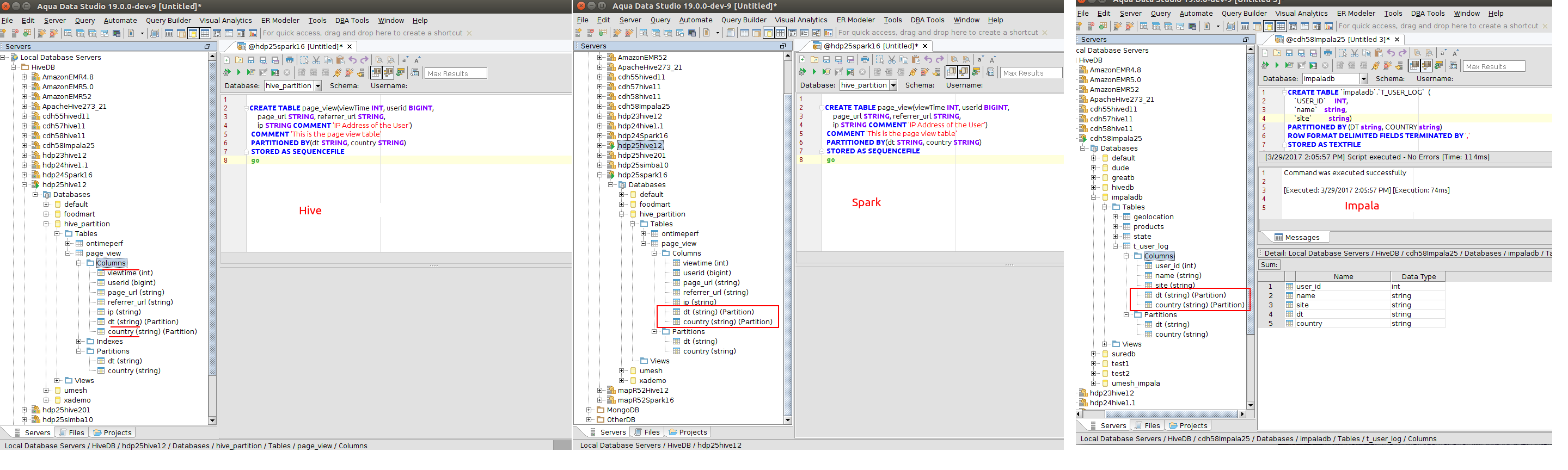
Task: Dismiss the shortcut bar X in the leftmost window
Action: 469,33
